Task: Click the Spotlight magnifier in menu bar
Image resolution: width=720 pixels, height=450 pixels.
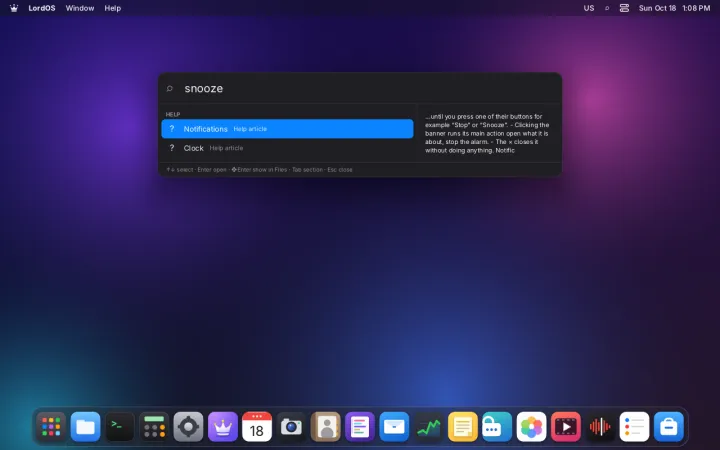Action: coord(607,8)
